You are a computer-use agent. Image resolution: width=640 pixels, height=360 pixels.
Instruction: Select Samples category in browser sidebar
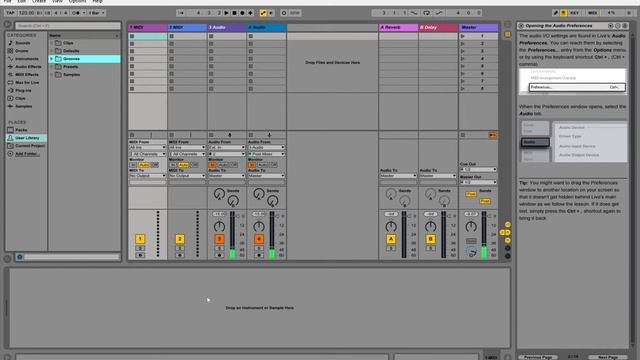pos(23,107)
